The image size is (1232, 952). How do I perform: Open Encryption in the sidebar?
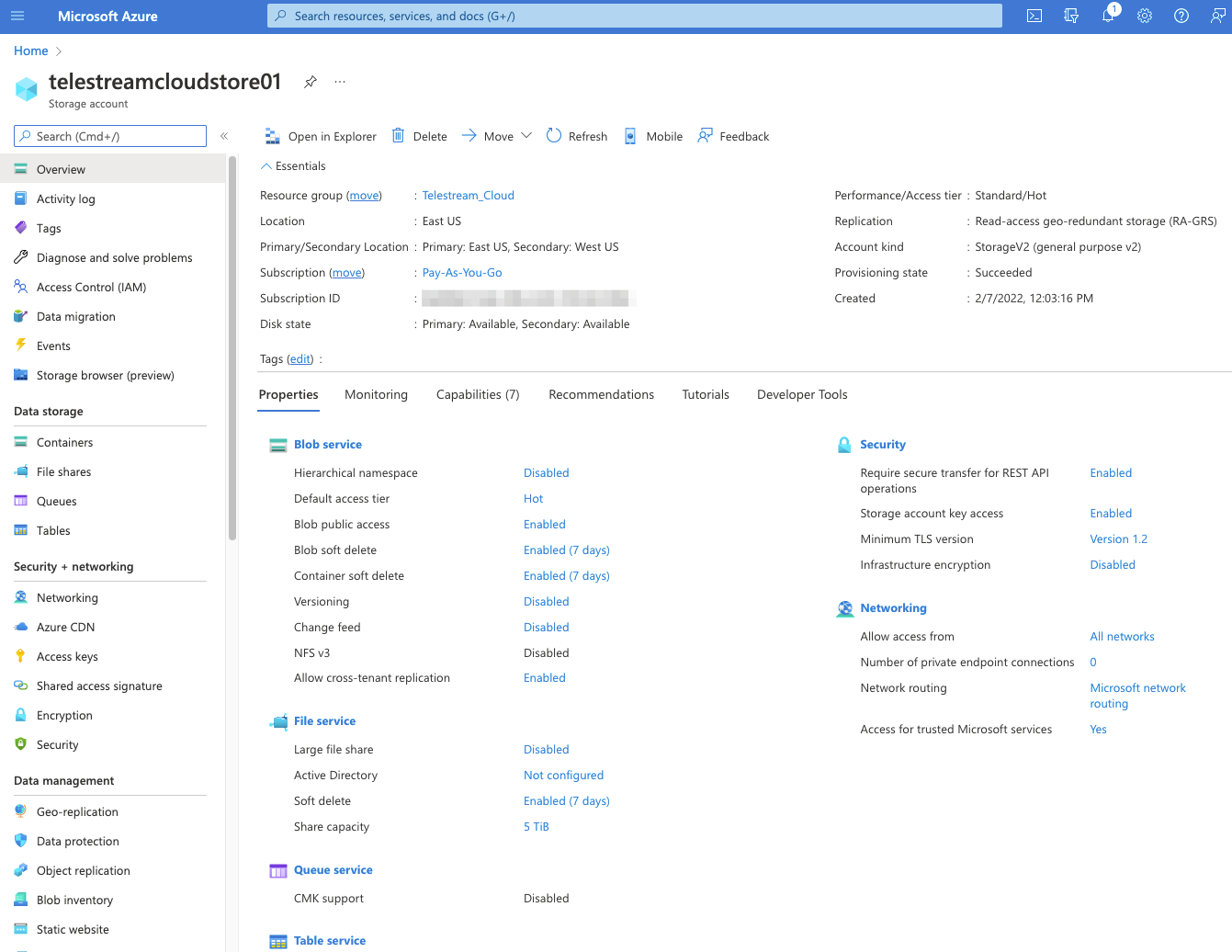(x=112, y=715)
